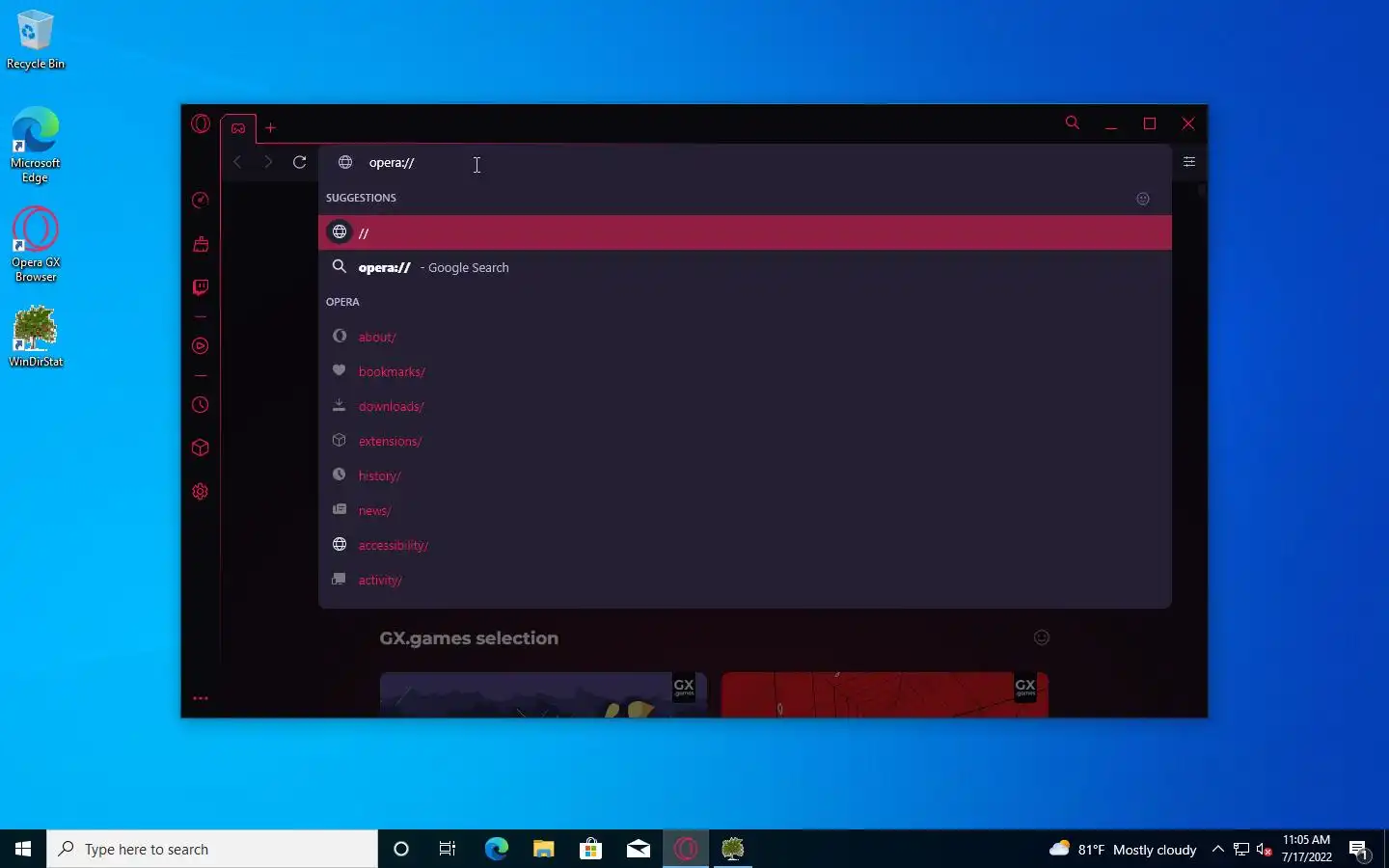Select the Opera GX Browser desktop shortcut
The width and height of the screenshot is (1389, 868).
coord(36,245)
